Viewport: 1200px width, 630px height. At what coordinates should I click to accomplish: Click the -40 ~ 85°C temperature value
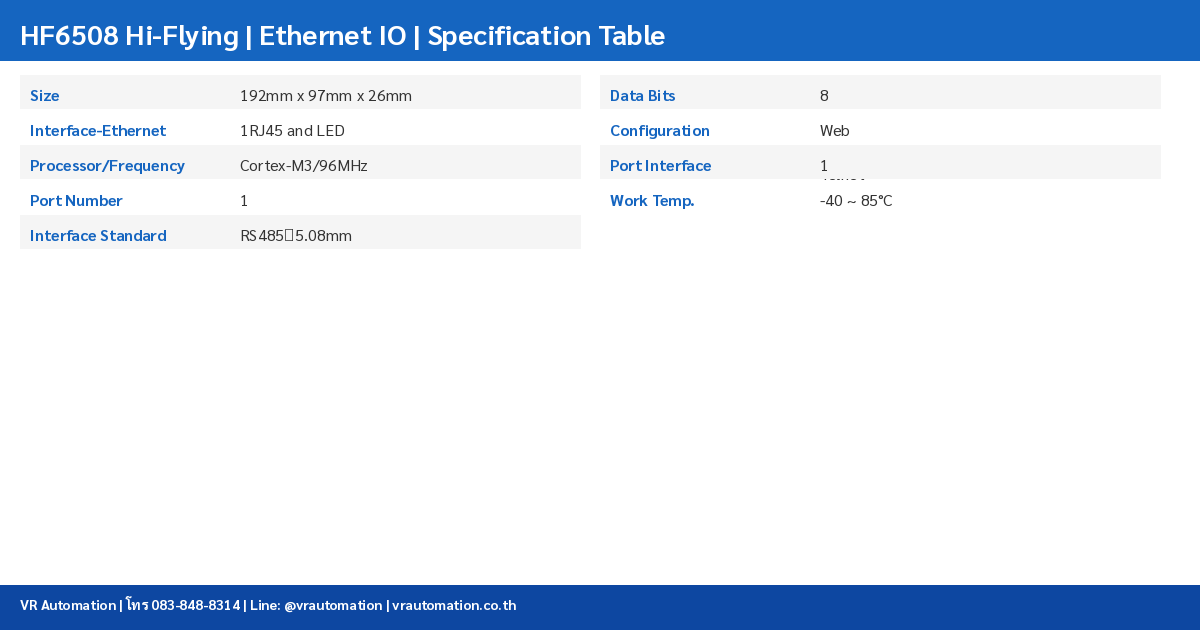pos(856,201)
